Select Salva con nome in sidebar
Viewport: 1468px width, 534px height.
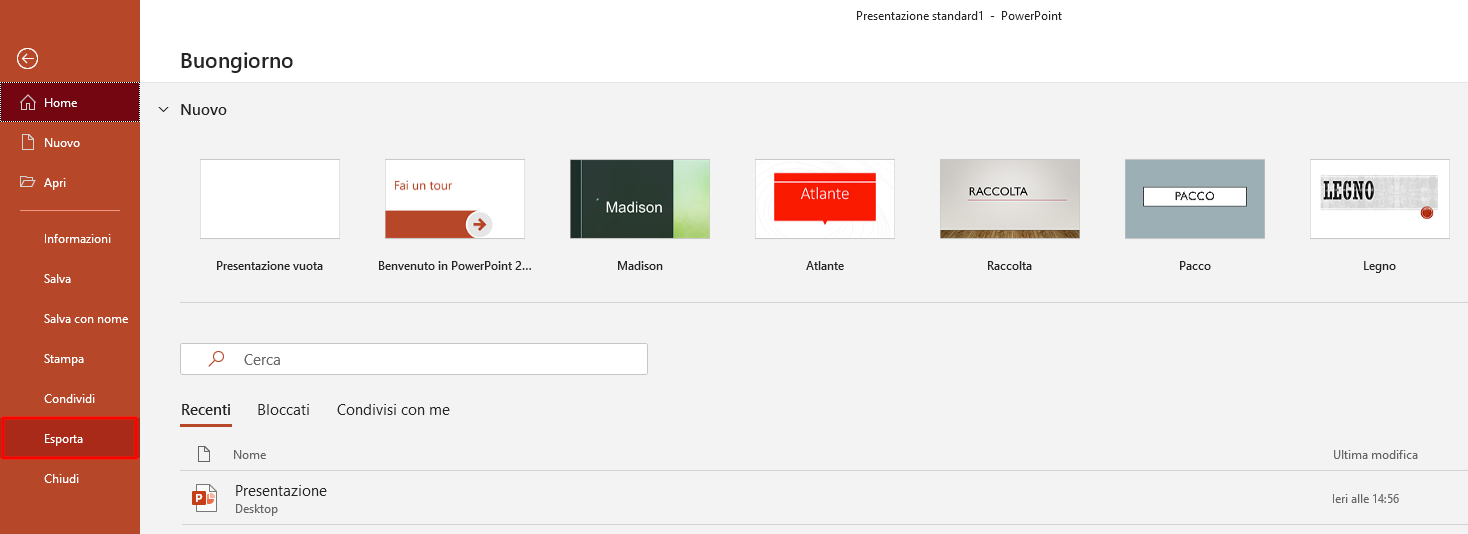point(86,319)
